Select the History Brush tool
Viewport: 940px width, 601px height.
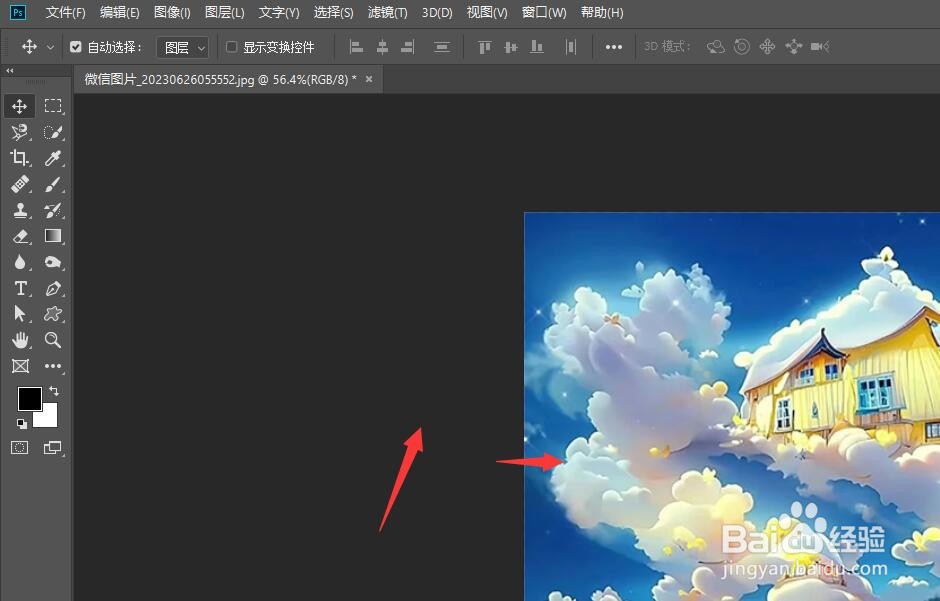(x=53, y=210)
